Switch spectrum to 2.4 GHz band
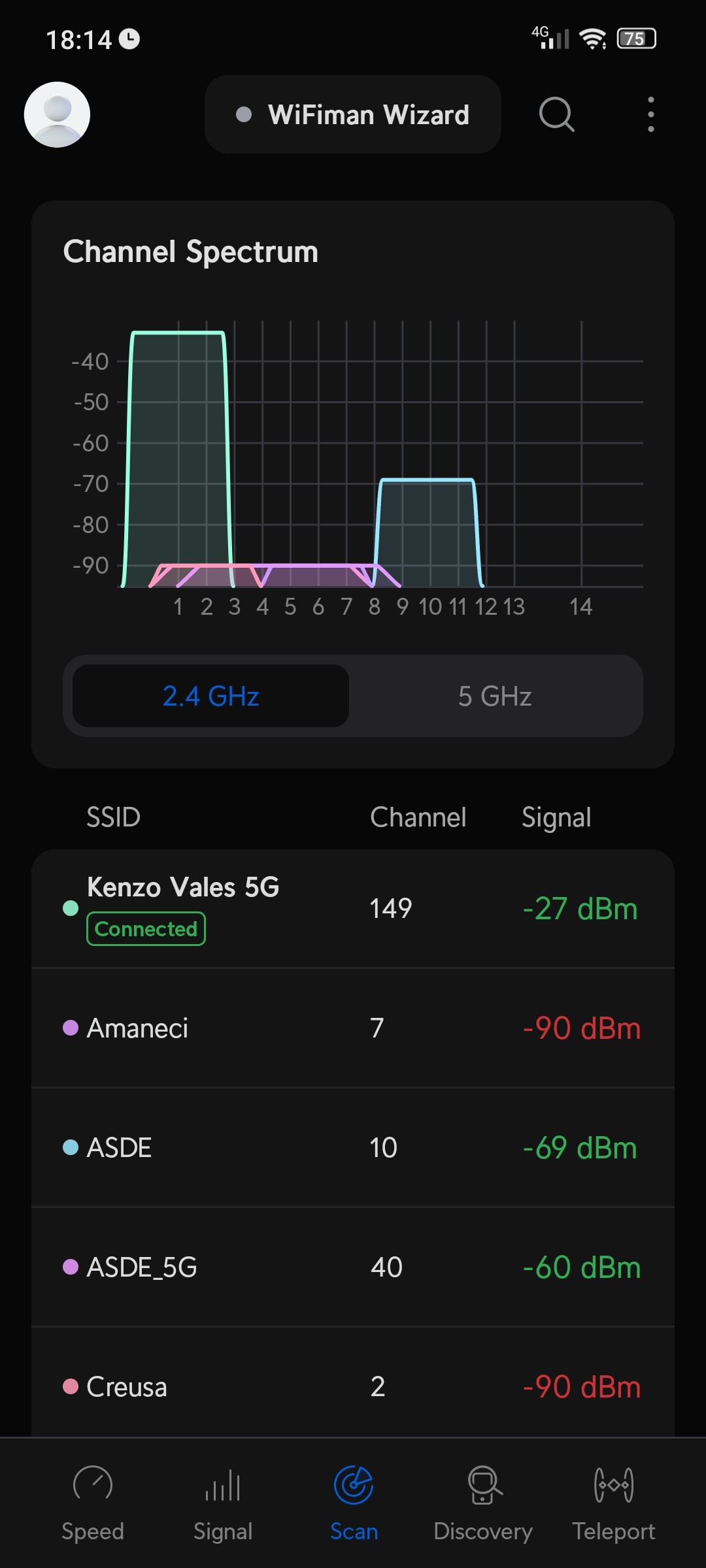 (x=210, y=696)
